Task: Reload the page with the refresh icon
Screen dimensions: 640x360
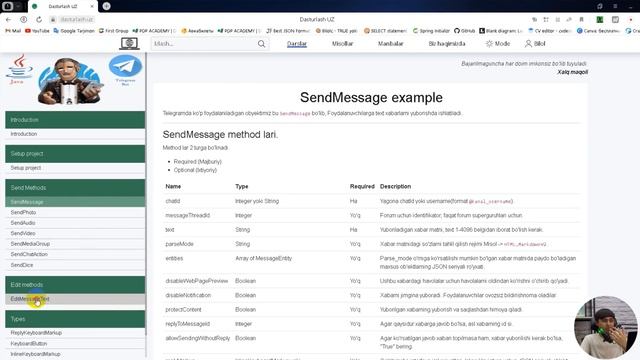Action: coord(39,19)
